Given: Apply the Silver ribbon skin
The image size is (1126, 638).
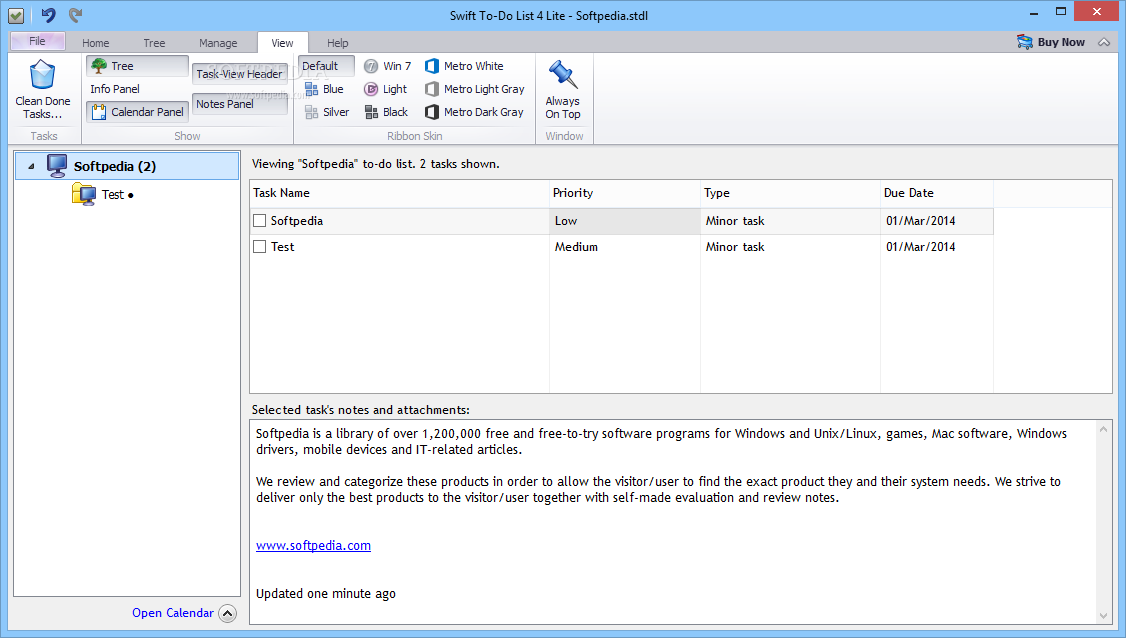Looking at the screenshot, I should [327, 112].
